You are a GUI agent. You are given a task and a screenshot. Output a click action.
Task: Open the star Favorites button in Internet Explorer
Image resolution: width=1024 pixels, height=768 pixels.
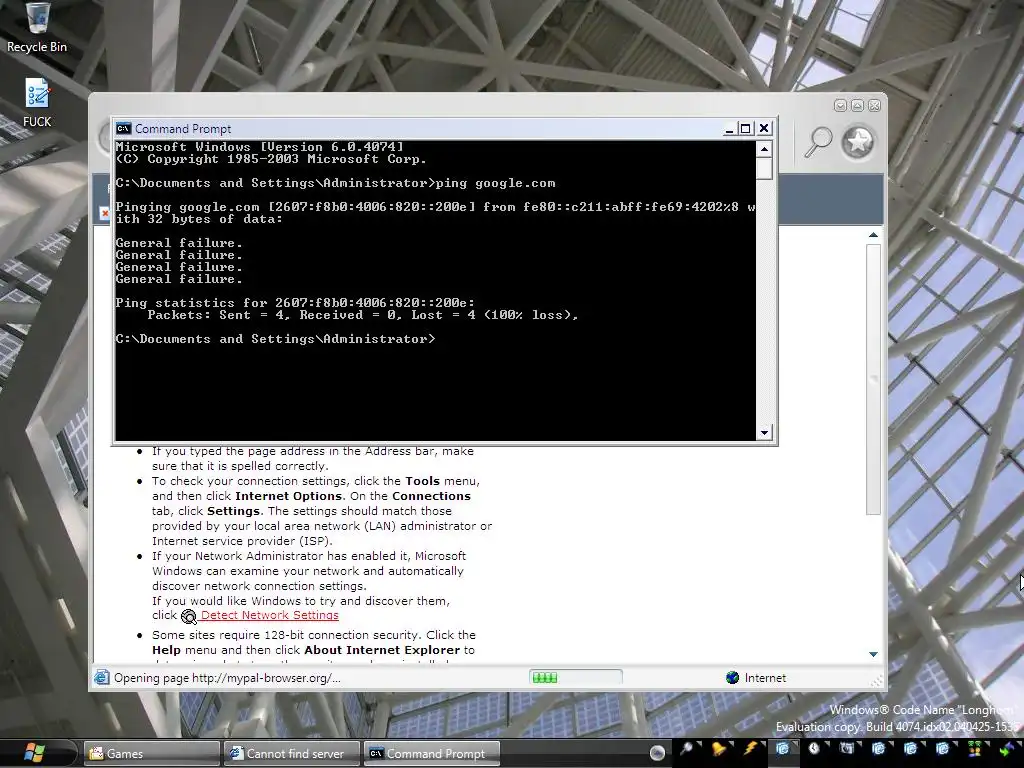[x=857, y=142]
